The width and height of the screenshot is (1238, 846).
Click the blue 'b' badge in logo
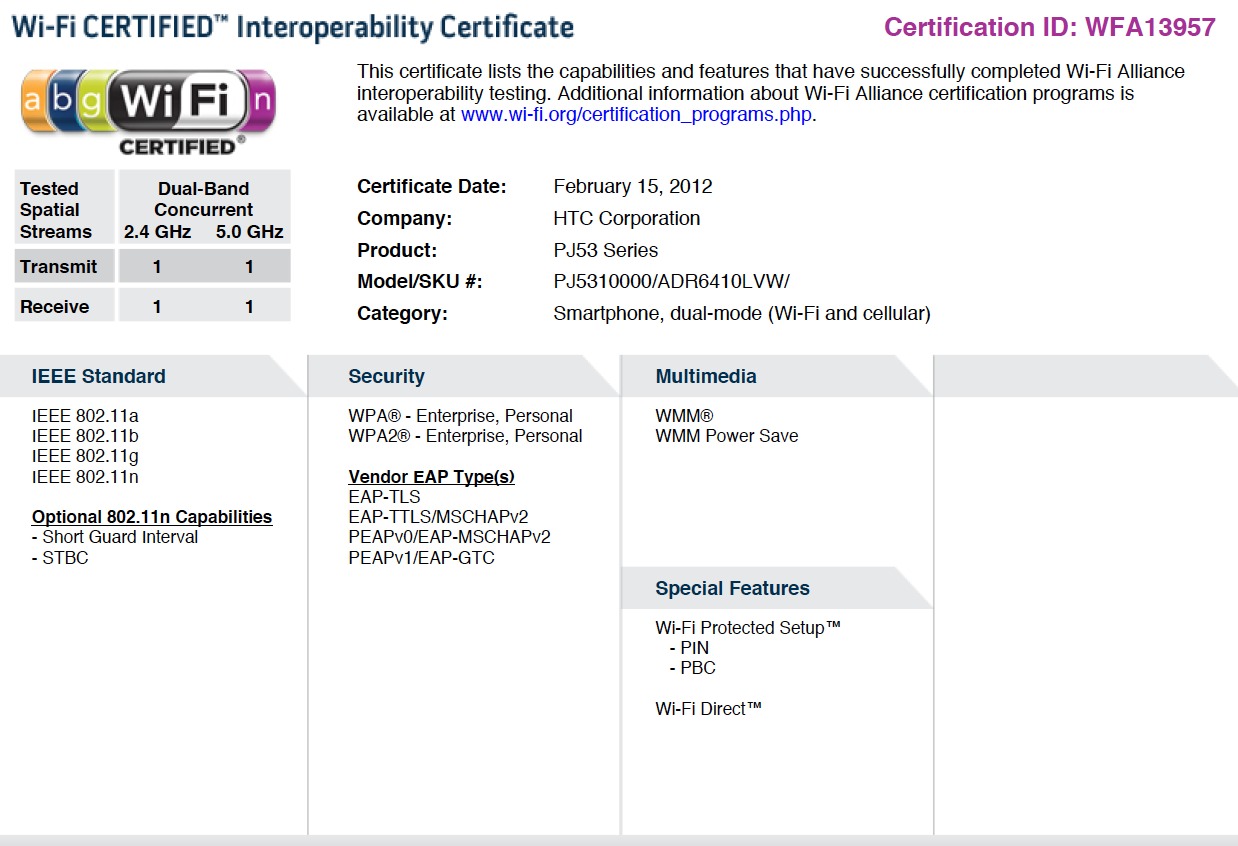(x=62, y=101)
